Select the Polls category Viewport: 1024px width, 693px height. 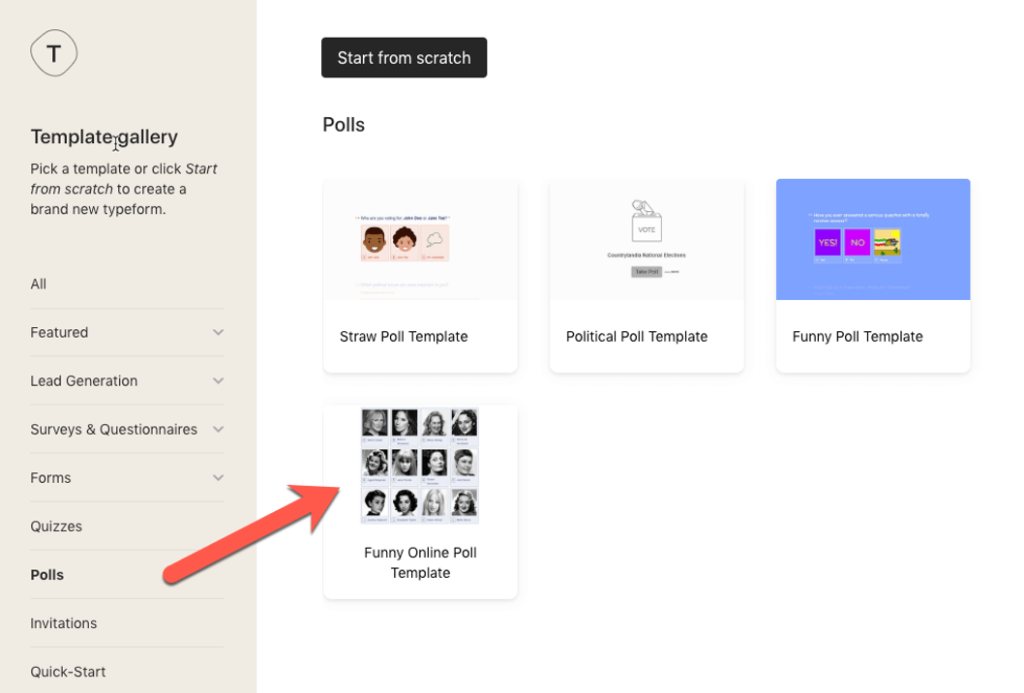pos(47,574)
